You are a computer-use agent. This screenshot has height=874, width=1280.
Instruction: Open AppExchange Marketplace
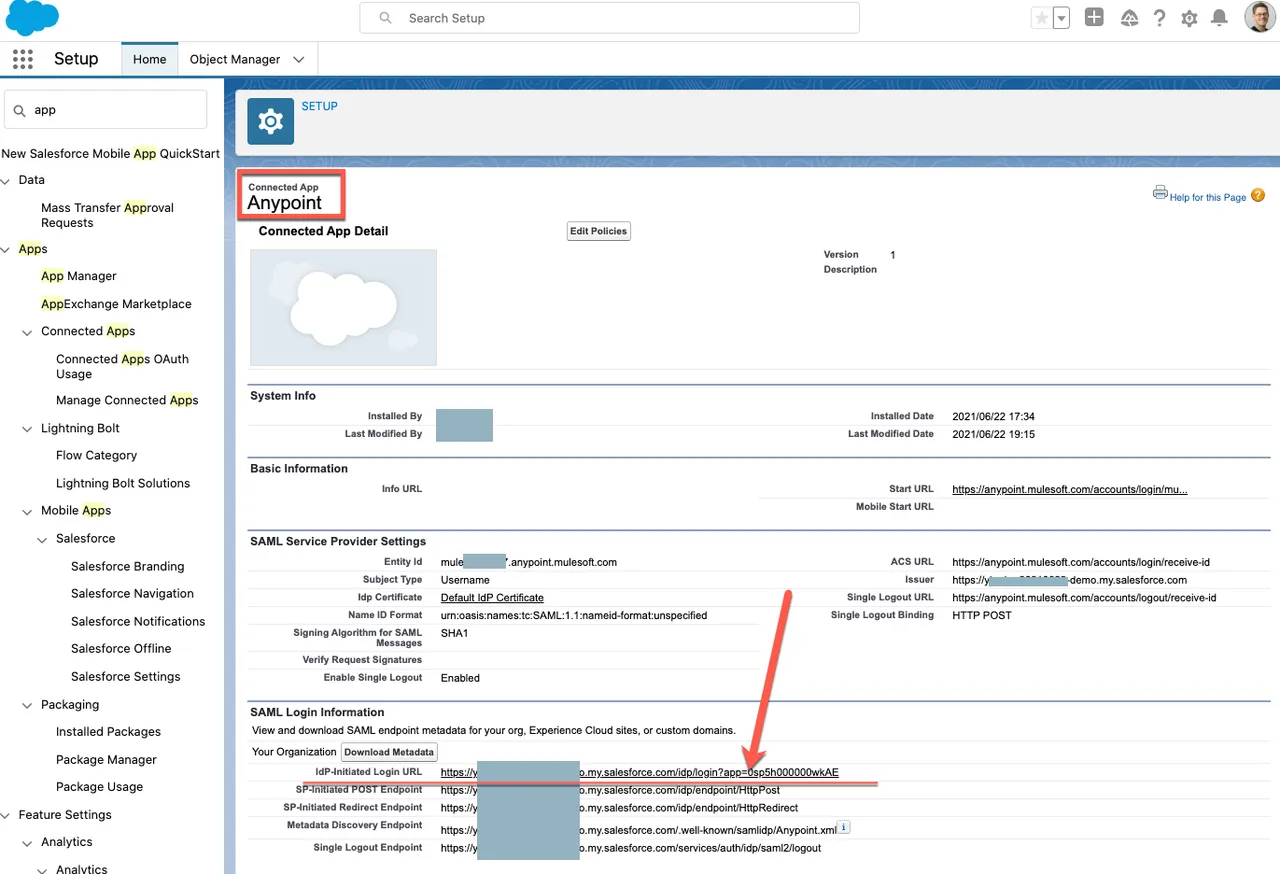tap(116, 304)
